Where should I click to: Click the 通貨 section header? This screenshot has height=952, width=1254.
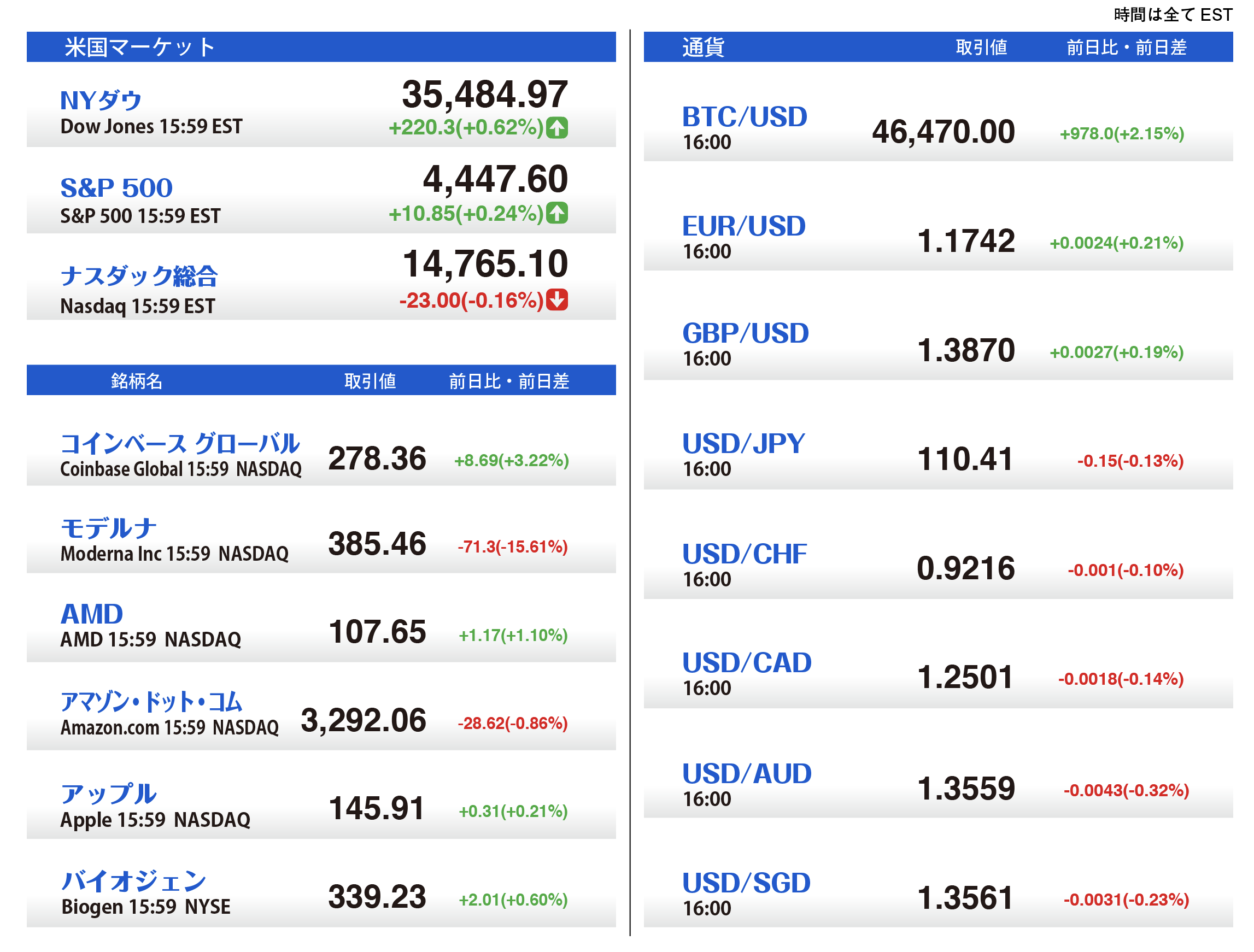[x=703, y=47]
